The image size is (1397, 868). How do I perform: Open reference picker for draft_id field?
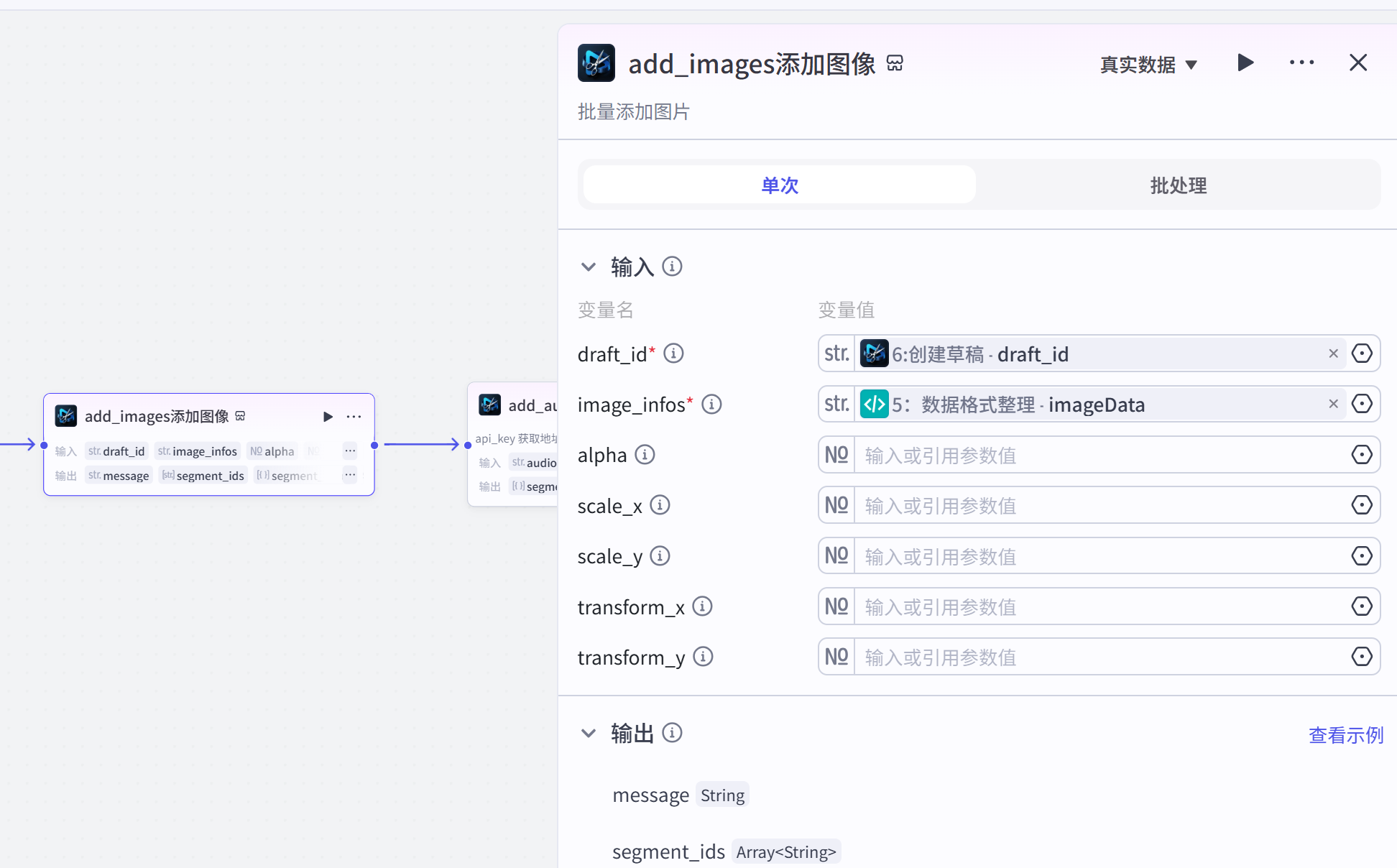[1362, 354]
